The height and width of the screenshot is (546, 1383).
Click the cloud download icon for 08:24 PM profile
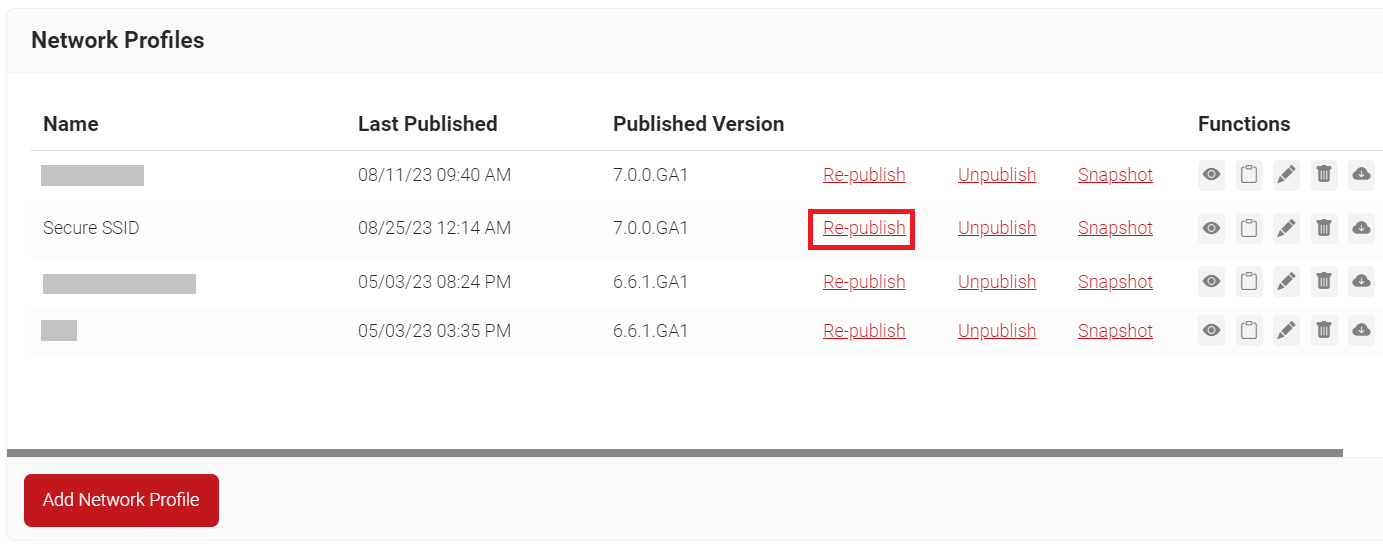pyautogui.click(x=1361, y=282)
